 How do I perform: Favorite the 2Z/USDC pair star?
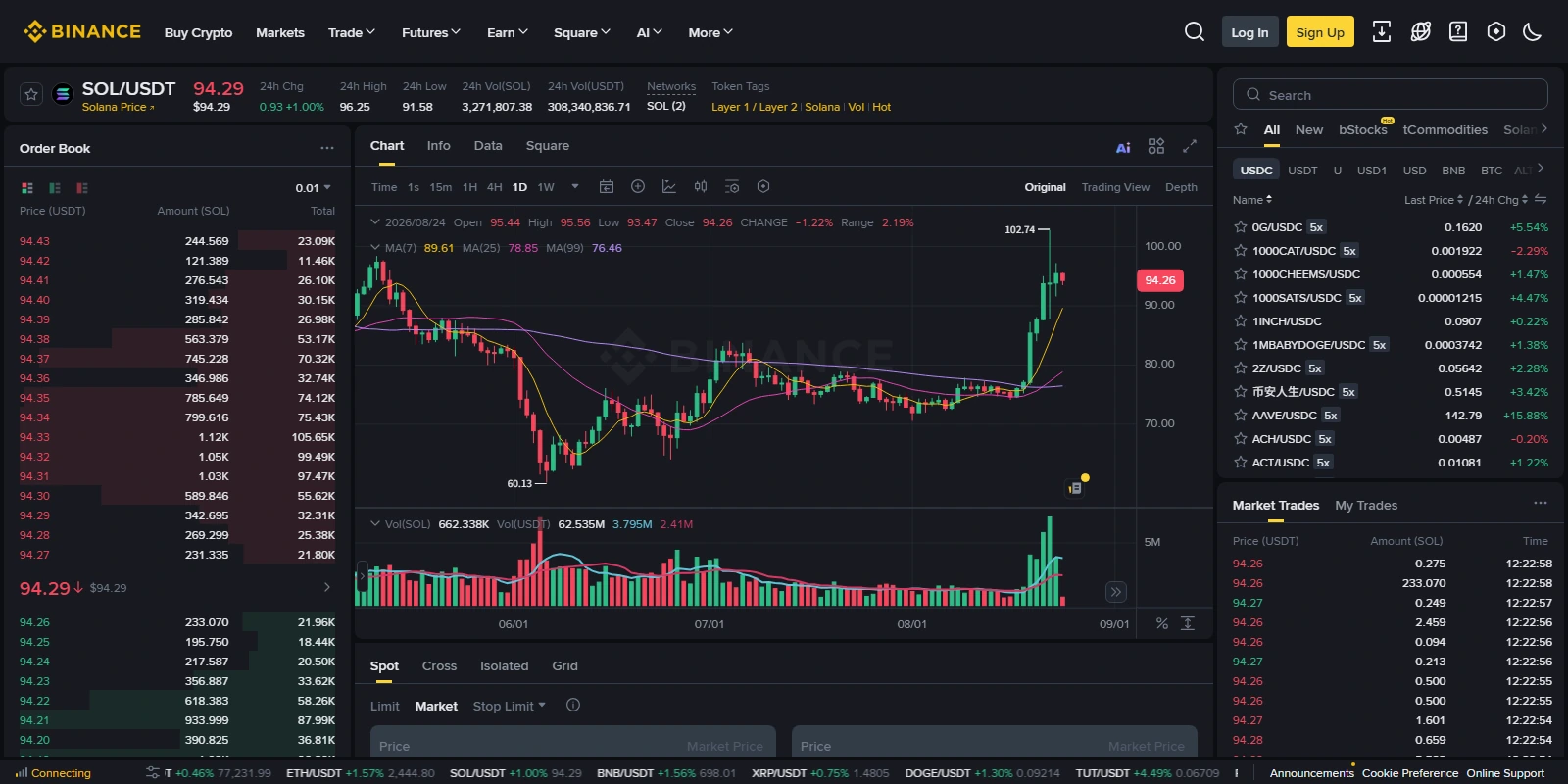tap(1240, 368)
